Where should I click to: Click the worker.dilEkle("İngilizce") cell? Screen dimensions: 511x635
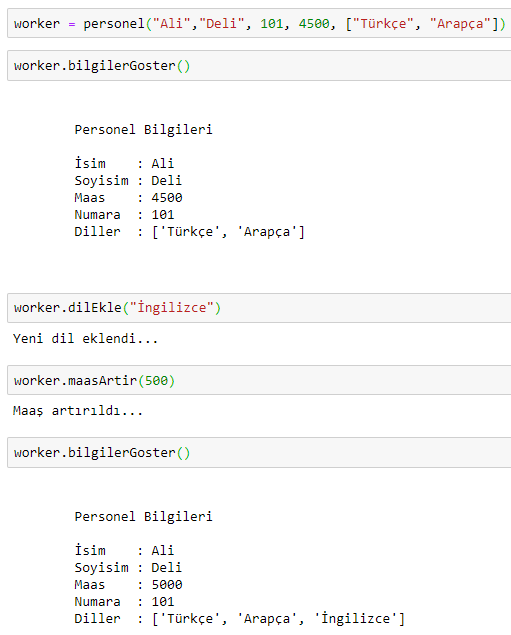point(259,308)
